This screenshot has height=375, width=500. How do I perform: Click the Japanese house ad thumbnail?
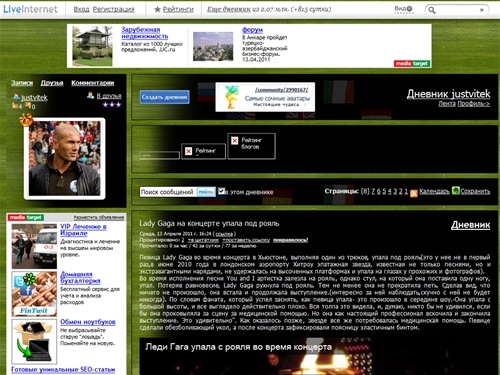click(92, 46)
